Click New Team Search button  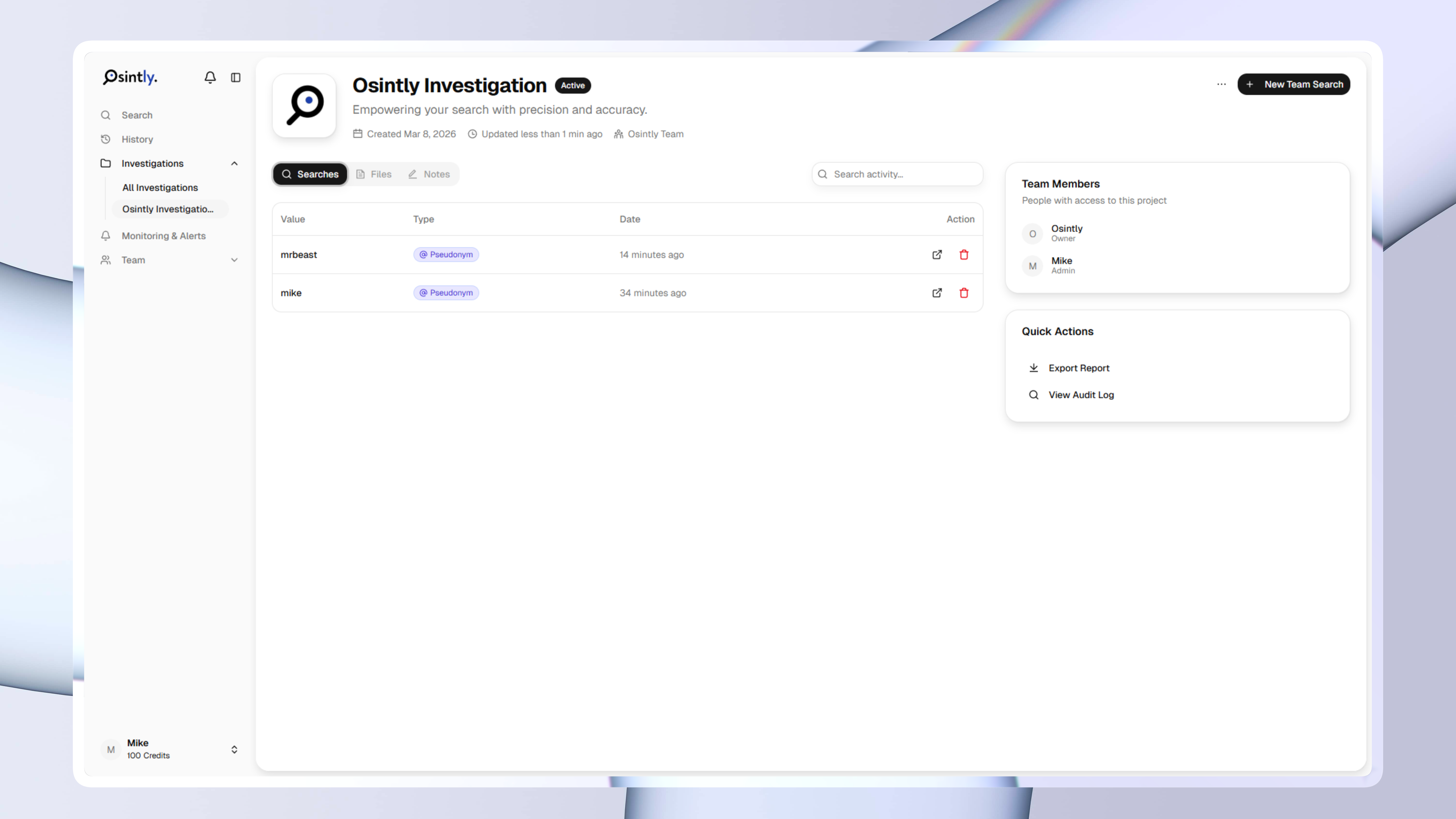[x=1294, y=84]
